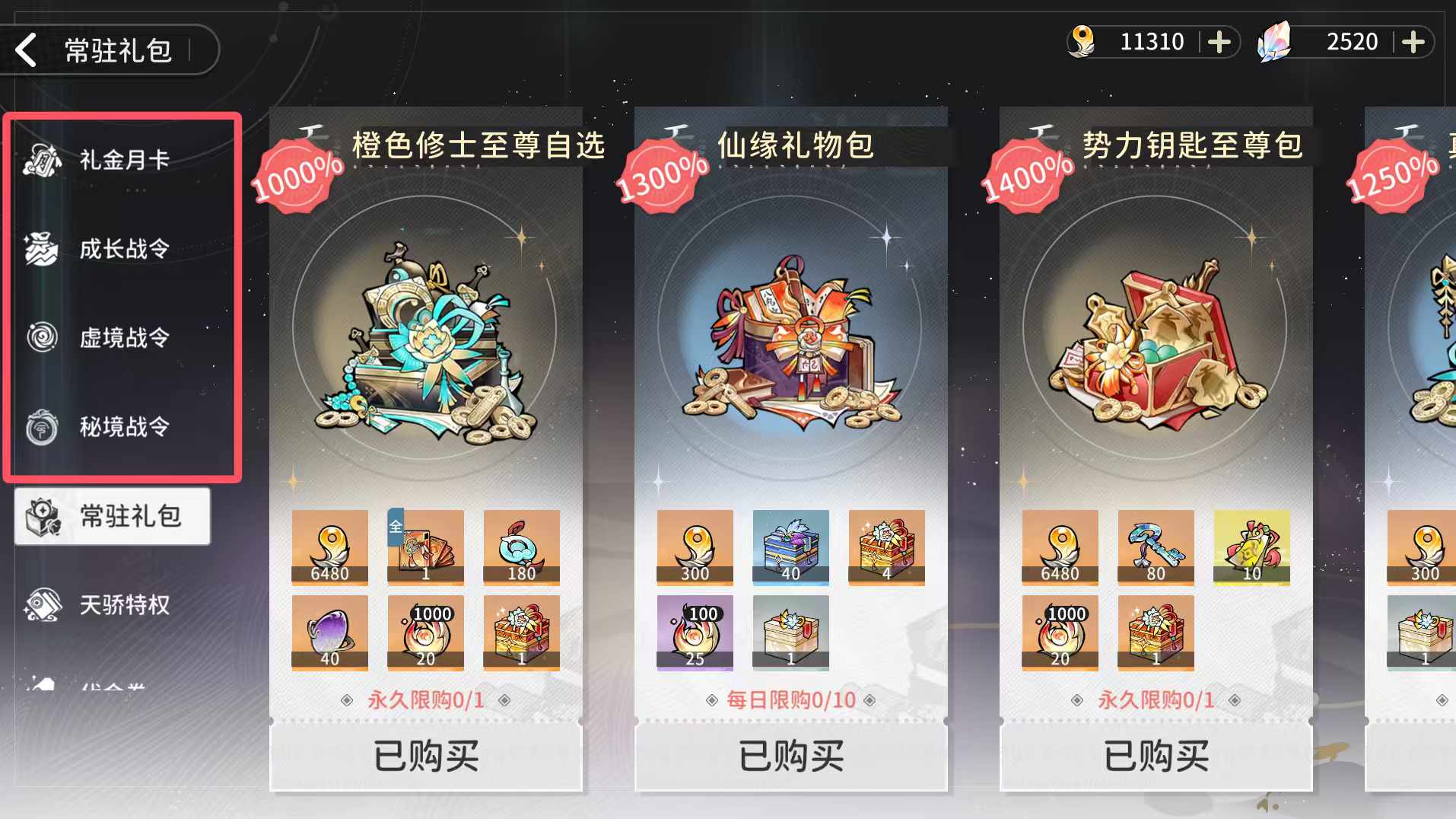Go back using the arrow beside 常驻礼包
The height and width of the screenshot is (819, 1456).
pyautogui.click(x=27, y=50)
